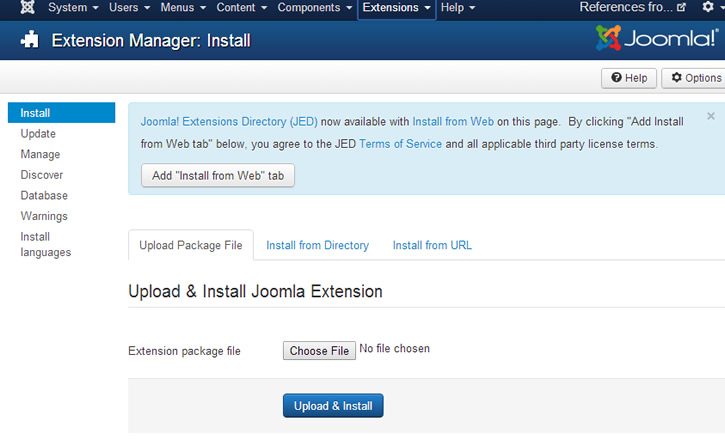Click 'Upload & Install Joomla Extension' heading

coord(255,292)
